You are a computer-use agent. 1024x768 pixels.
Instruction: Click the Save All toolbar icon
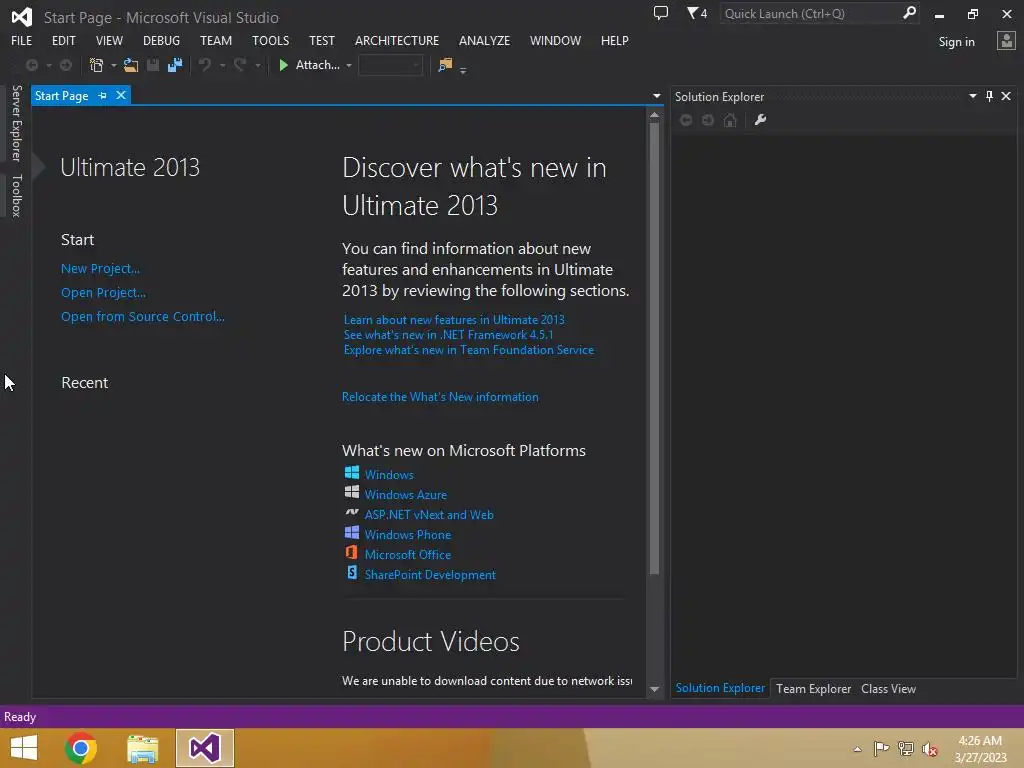175,65
